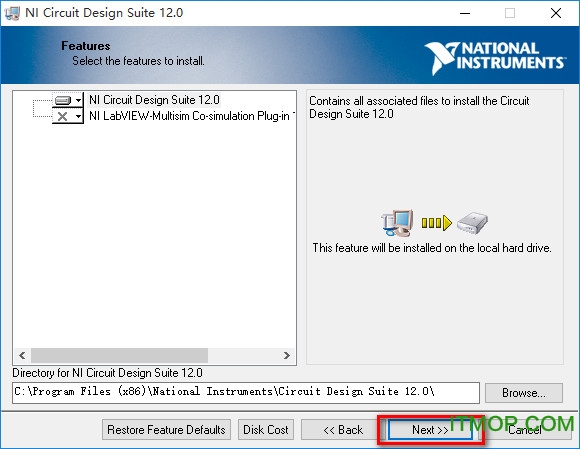Click the 'Features' heading
Viewport: 580px width, 449px height.
[x=86, y=46]
